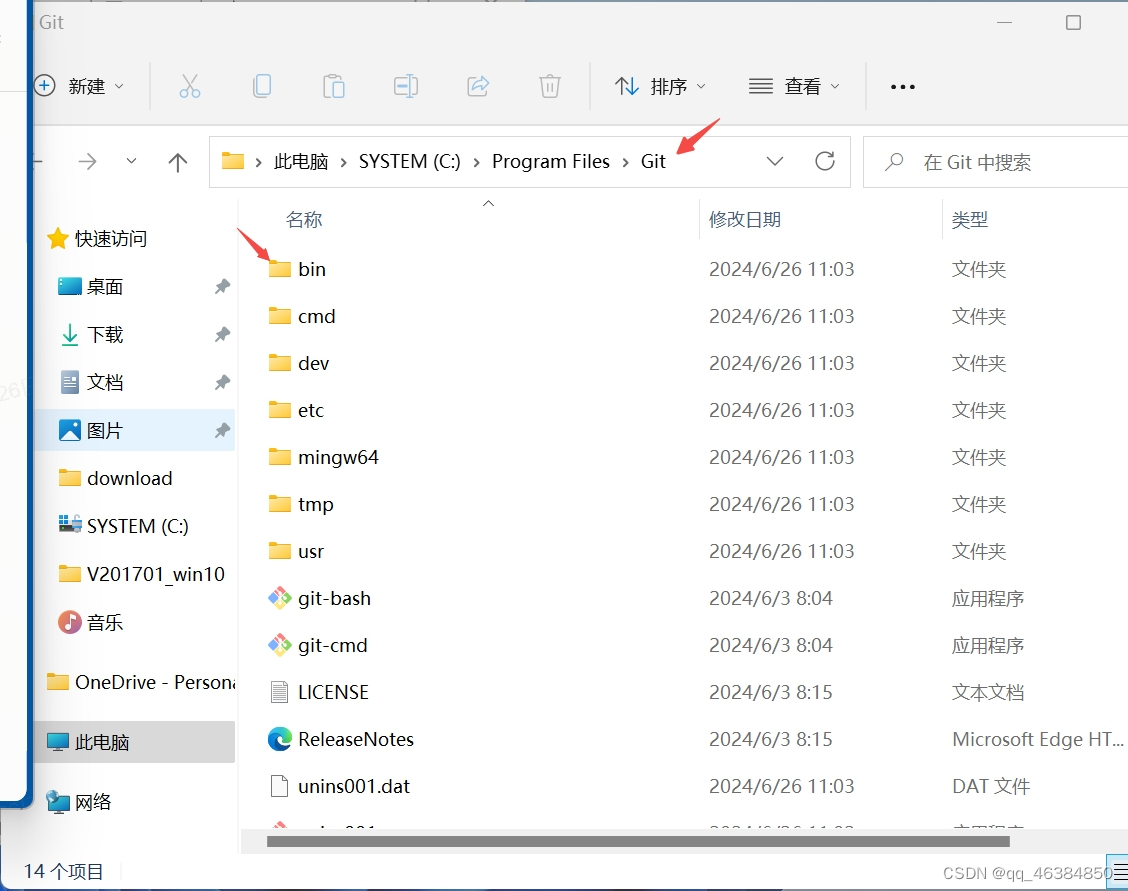The height and width of the screenshot is (891, 1128).
Task: Click DAT 文件 type of unins001.dat
Action: (991, 787)
